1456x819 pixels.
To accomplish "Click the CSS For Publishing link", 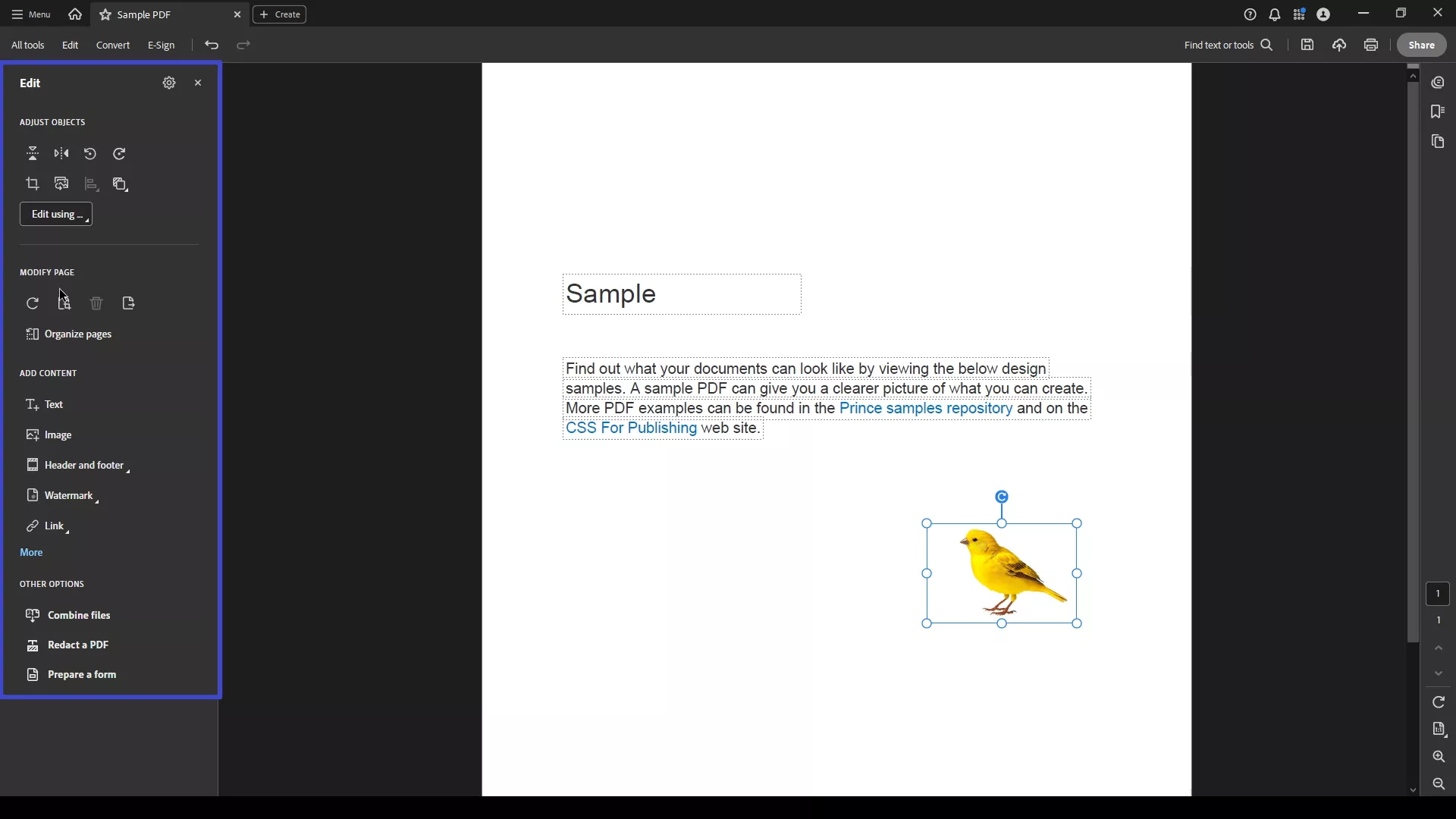I will coord(632,428).
